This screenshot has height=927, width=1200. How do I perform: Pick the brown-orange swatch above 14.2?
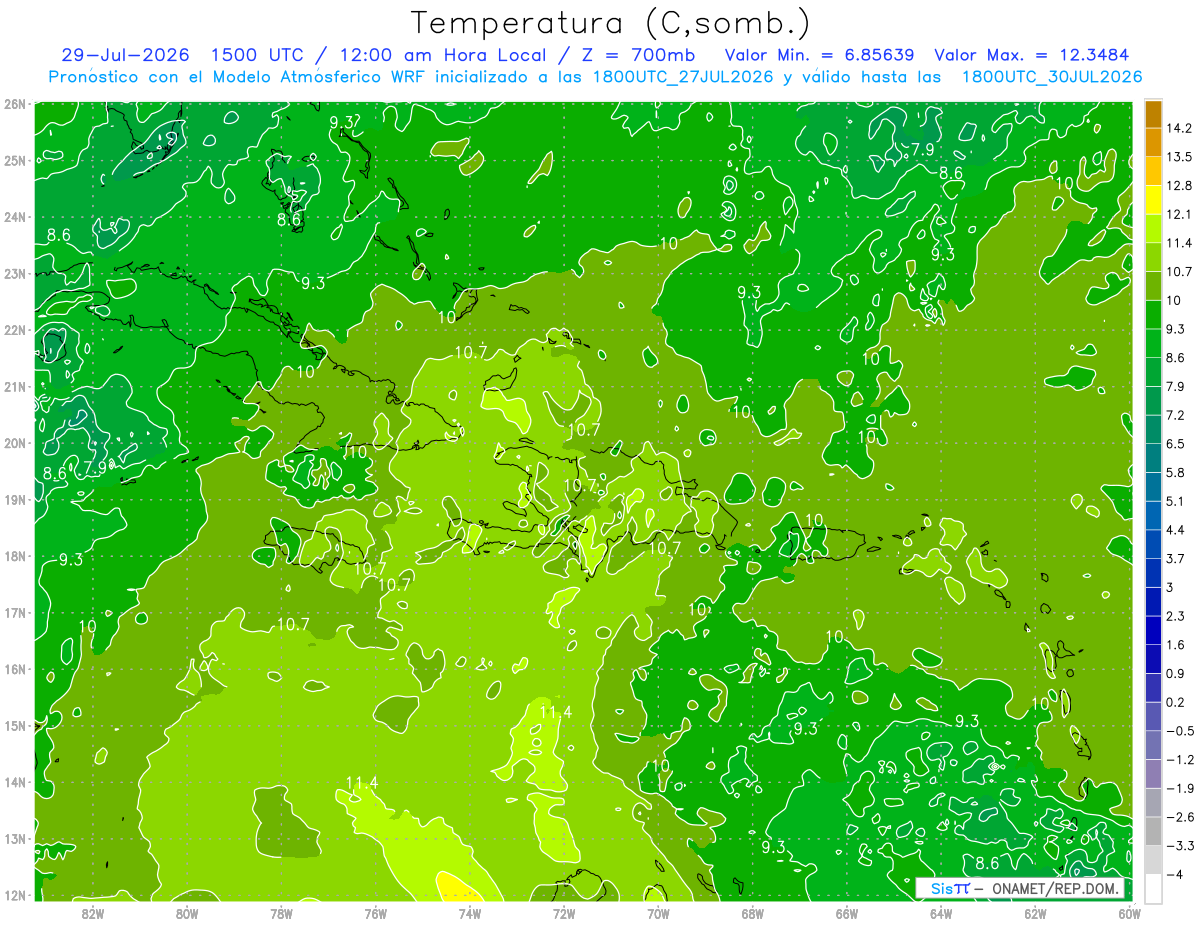[1153, 114]
